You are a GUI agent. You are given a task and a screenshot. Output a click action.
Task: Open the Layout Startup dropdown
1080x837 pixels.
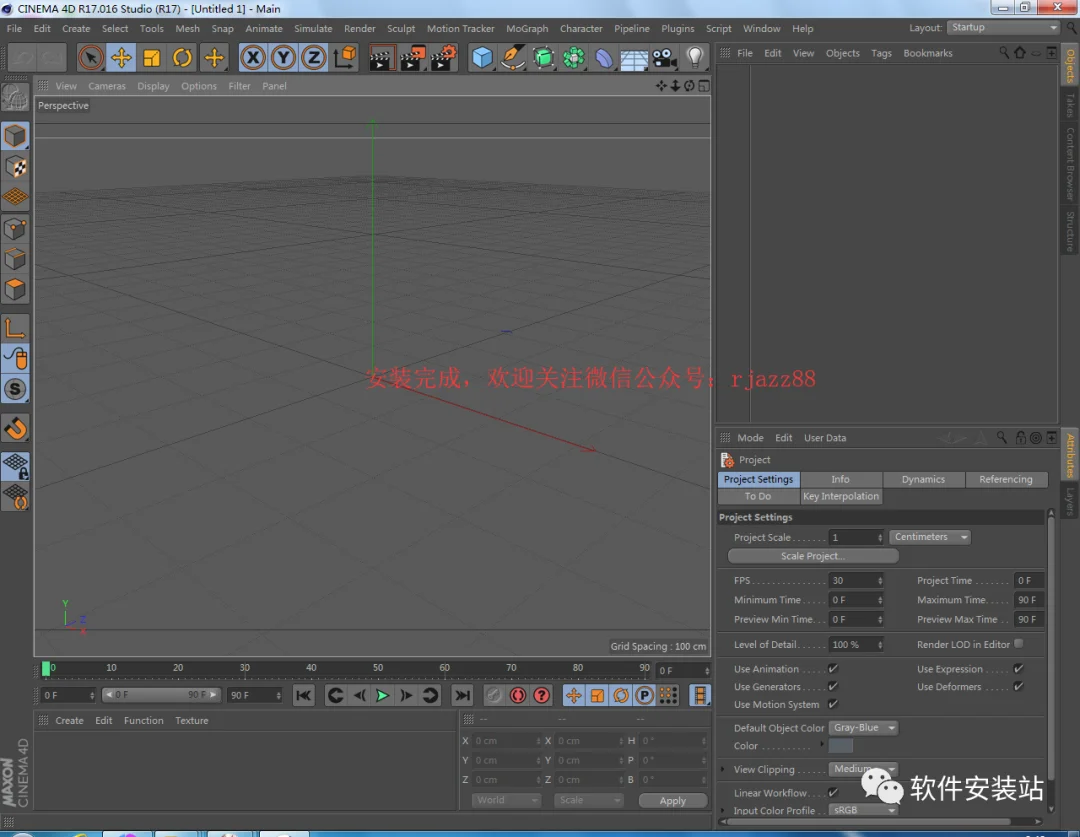[x=1003, y=28]
